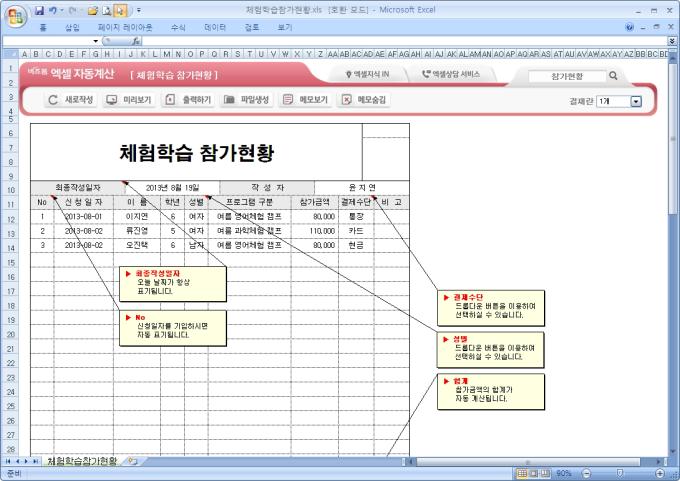Click the zoom out minus button

(587, 473)
